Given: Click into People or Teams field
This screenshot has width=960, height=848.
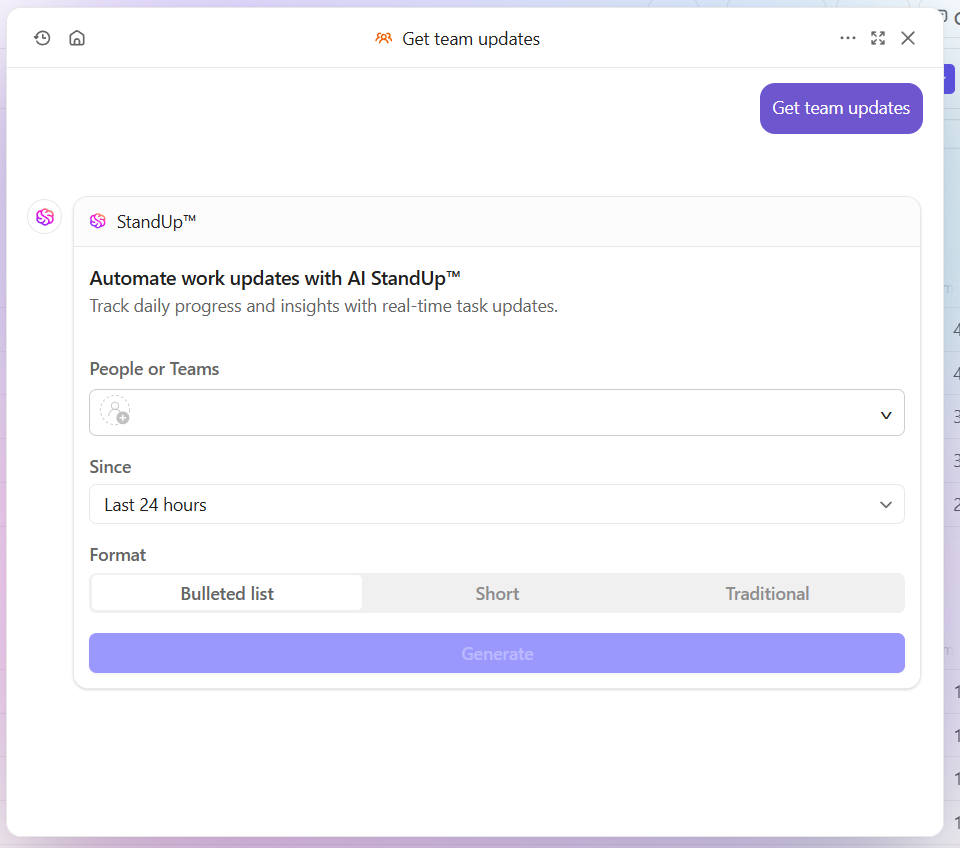Looking at the screenshot, I should click(497, 413).
